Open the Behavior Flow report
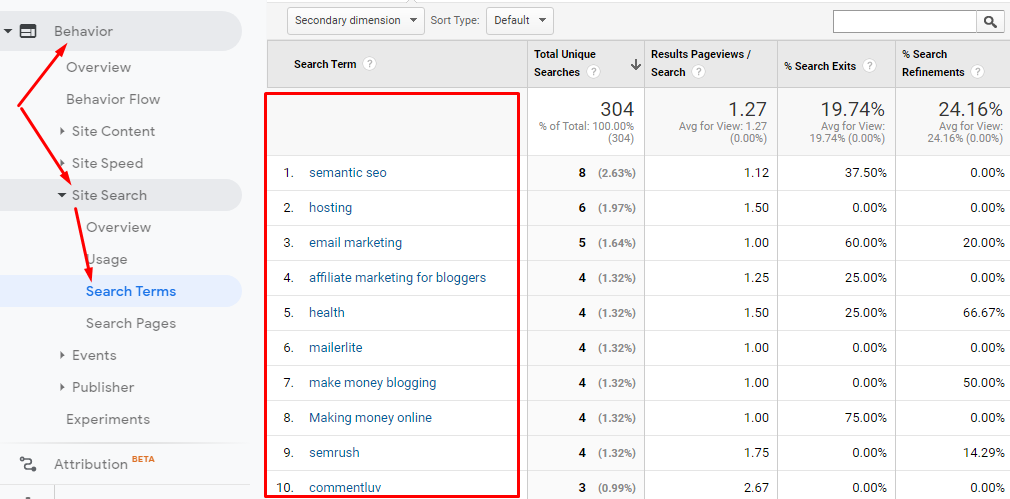 coord(113,99)
